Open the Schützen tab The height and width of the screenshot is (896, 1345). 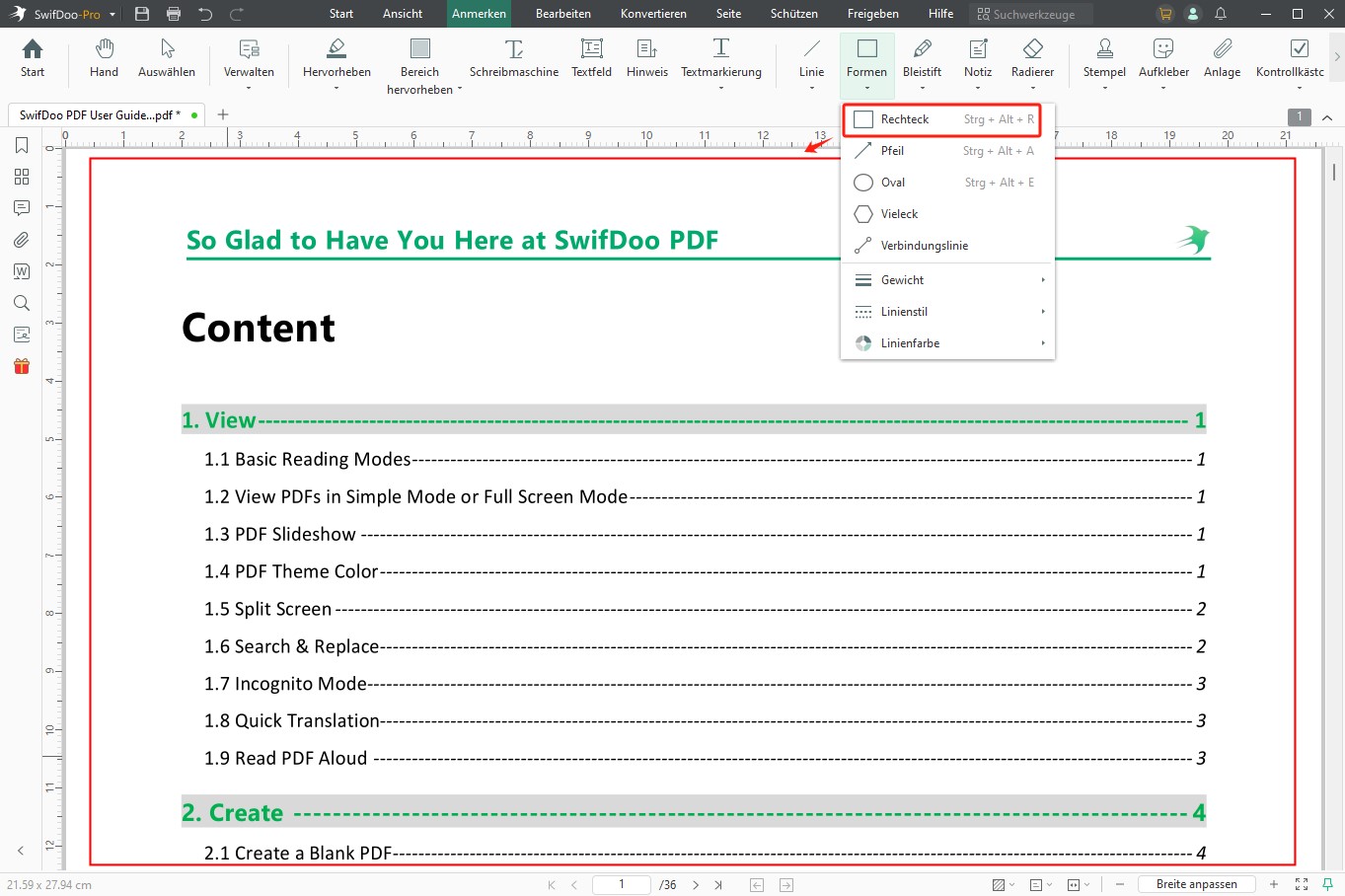[794, 14]
